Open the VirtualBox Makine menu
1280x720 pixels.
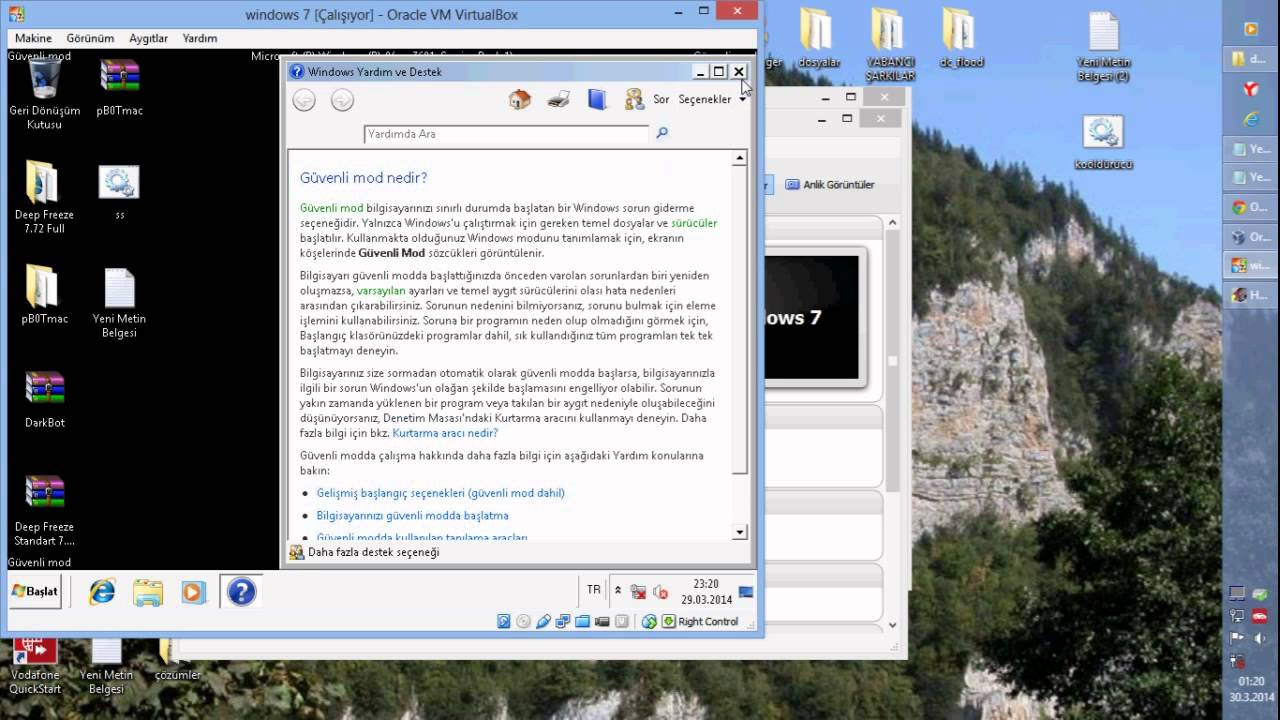(33, 38)
